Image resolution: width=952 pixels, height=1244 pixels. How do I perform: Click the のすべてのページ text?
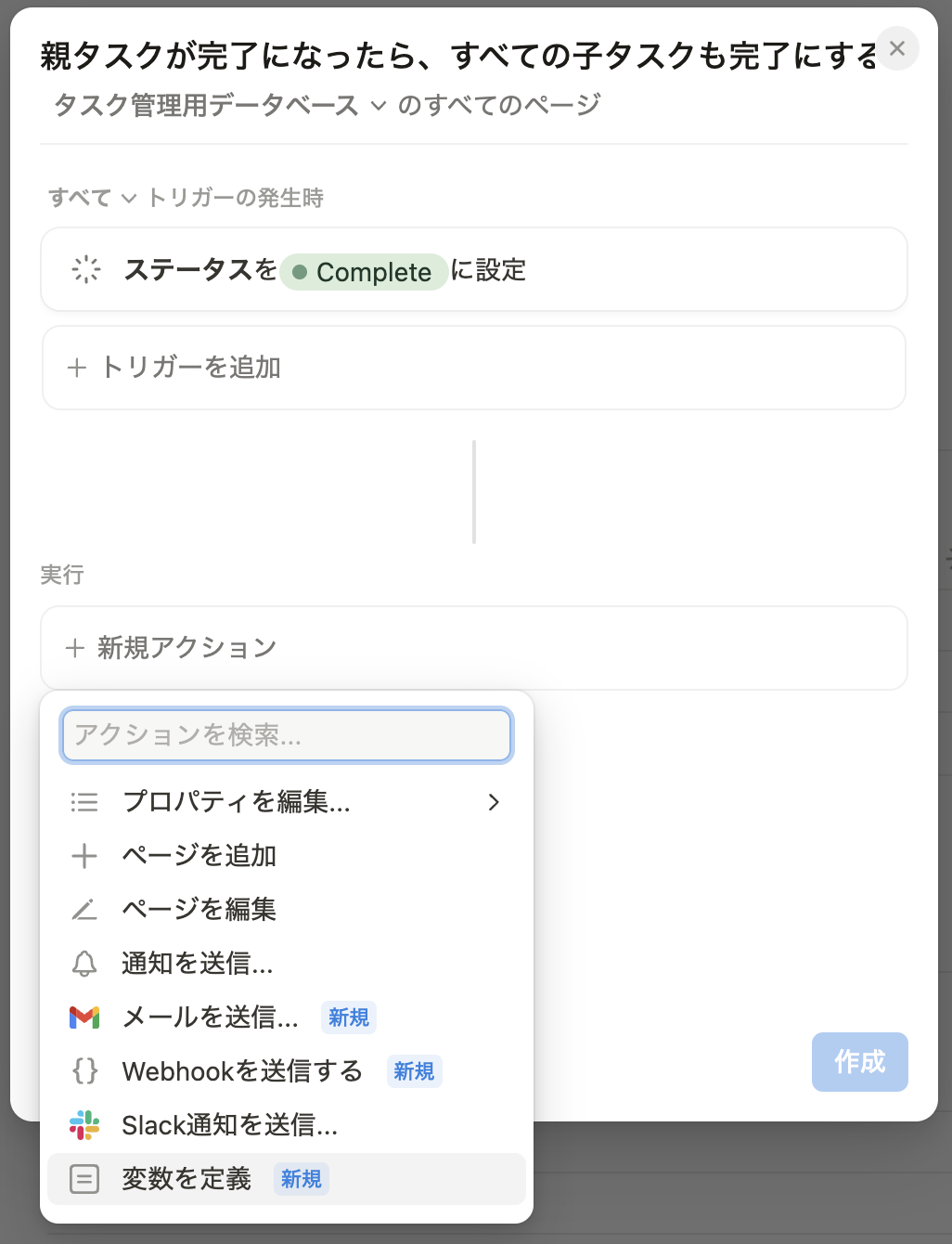tap(499, 105)
